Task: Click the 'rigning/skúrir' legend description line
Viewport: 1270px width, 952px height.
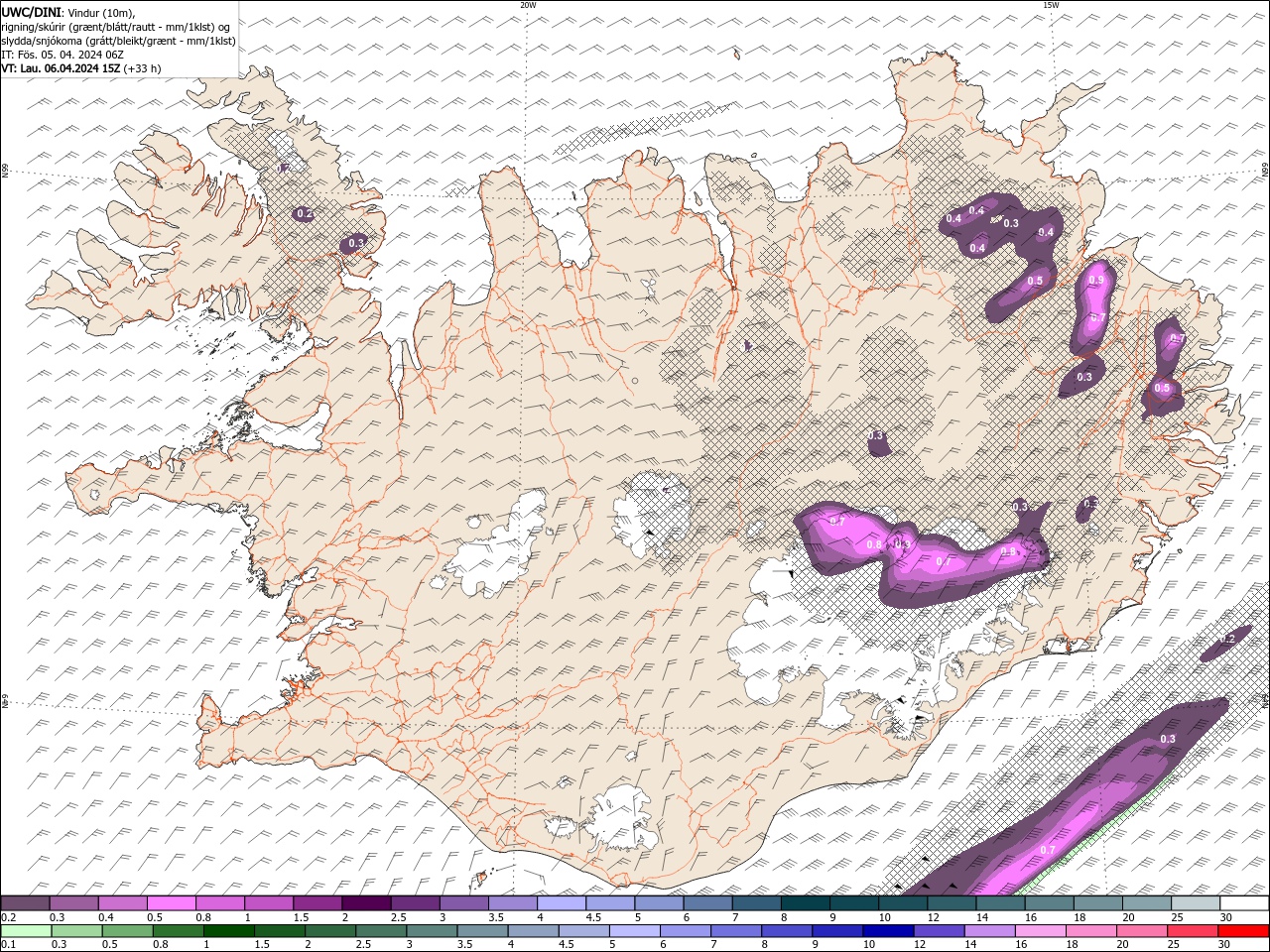Action: click(116, 27)
